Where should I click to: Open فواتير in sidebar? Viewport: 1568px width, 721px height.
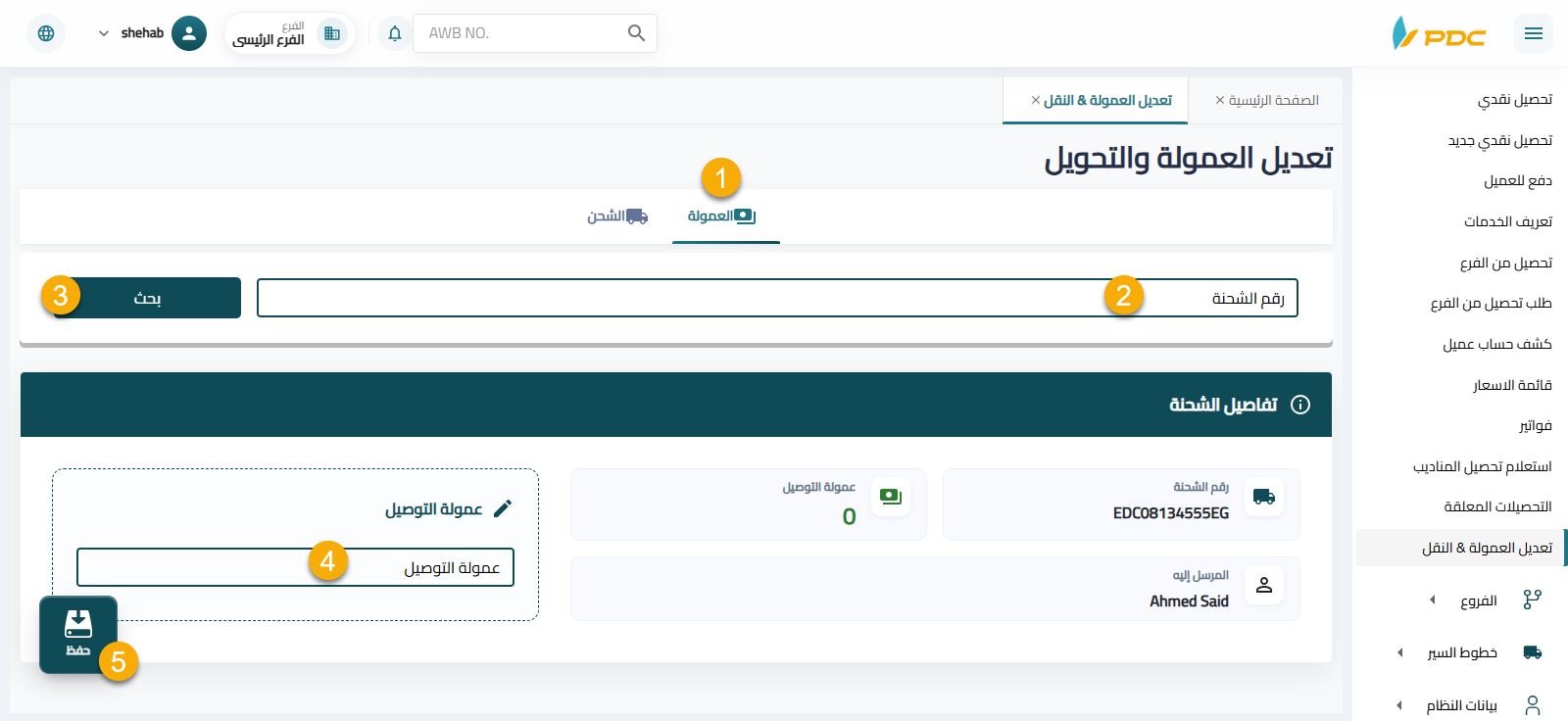[x=1536, y=425]
